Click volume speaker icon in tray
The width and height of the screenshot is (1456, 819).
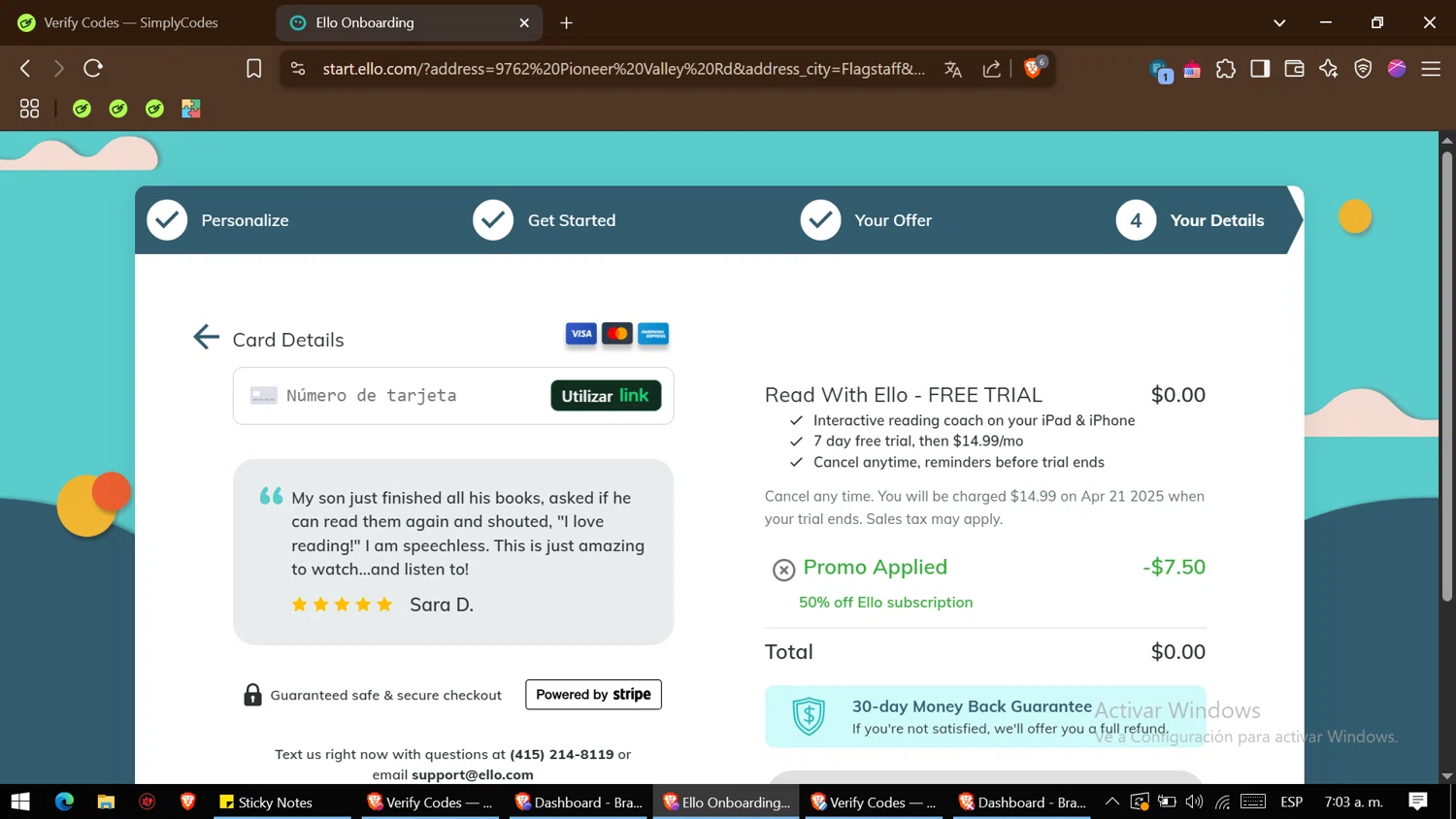point(1194,802)
